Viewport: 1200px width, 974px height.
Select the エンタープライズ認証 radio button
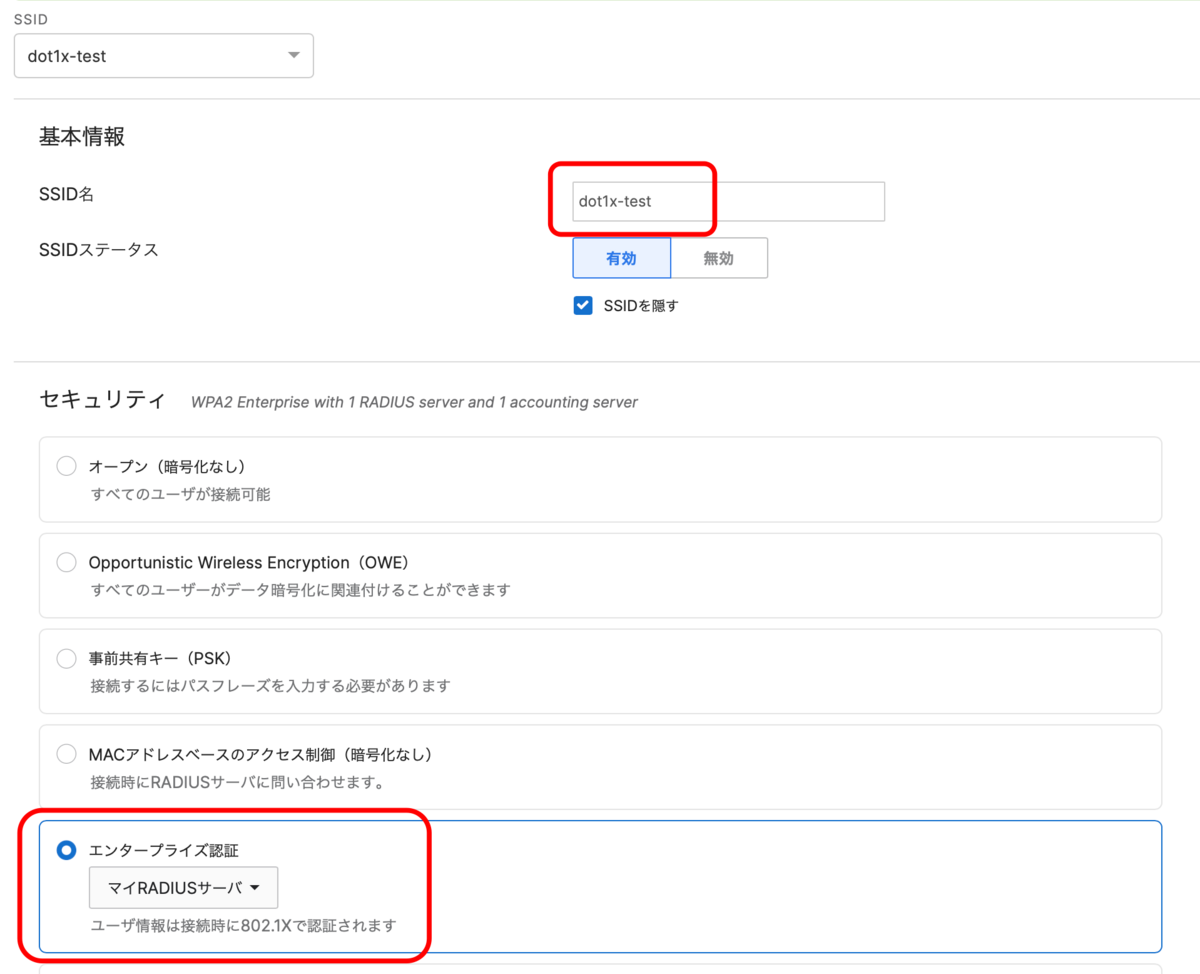[66, 850]
